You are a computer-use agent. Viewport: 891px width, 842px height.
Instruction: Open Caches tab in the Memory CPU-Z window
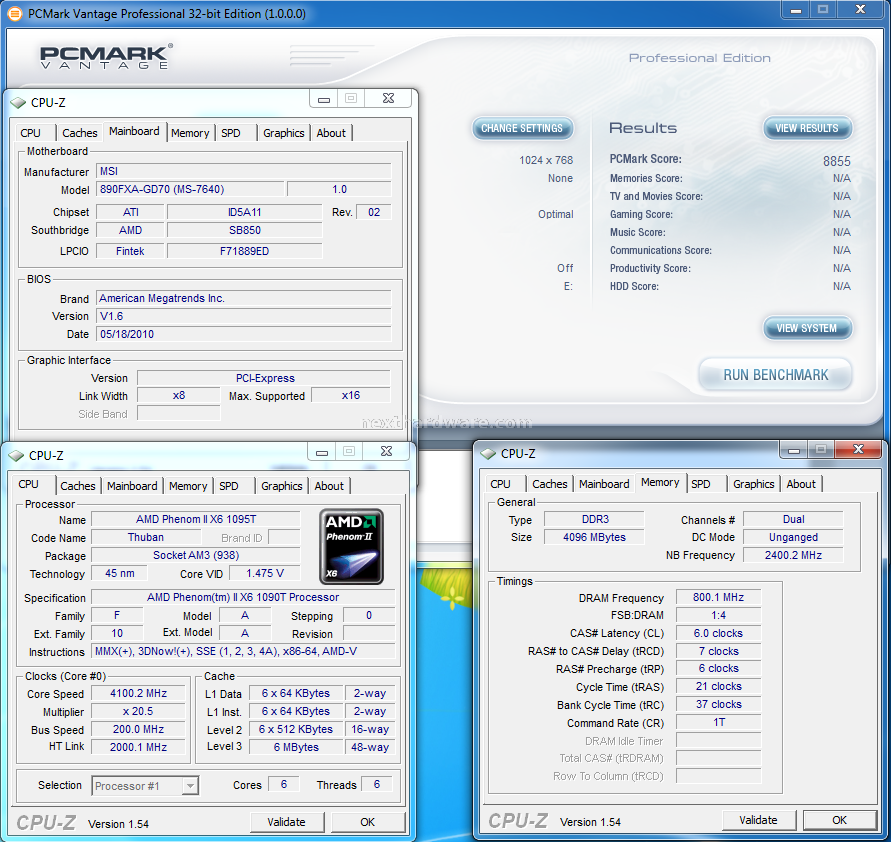(x=549, y=484)
